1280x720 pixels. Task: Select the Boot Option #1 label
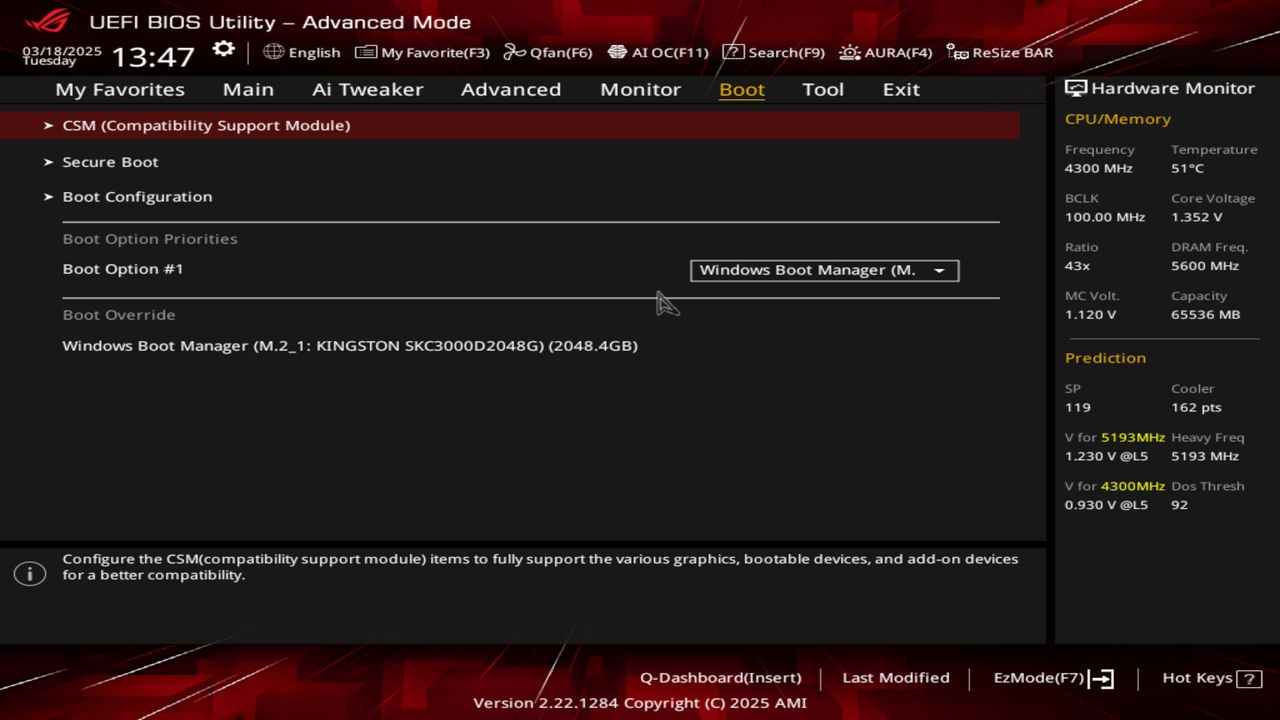[123, 268]
